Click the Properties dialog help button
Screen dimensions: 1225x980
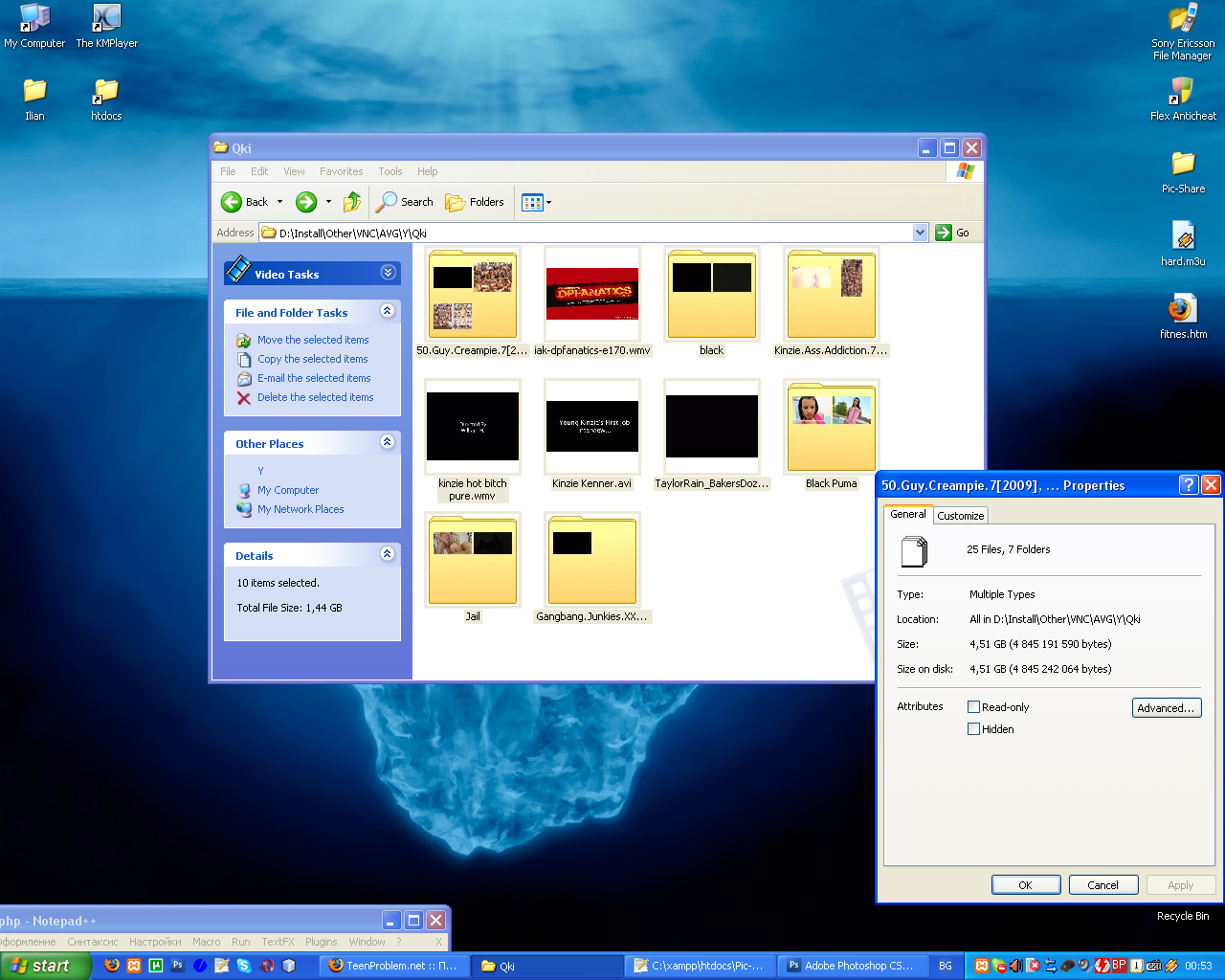[x=1188, y=485]
